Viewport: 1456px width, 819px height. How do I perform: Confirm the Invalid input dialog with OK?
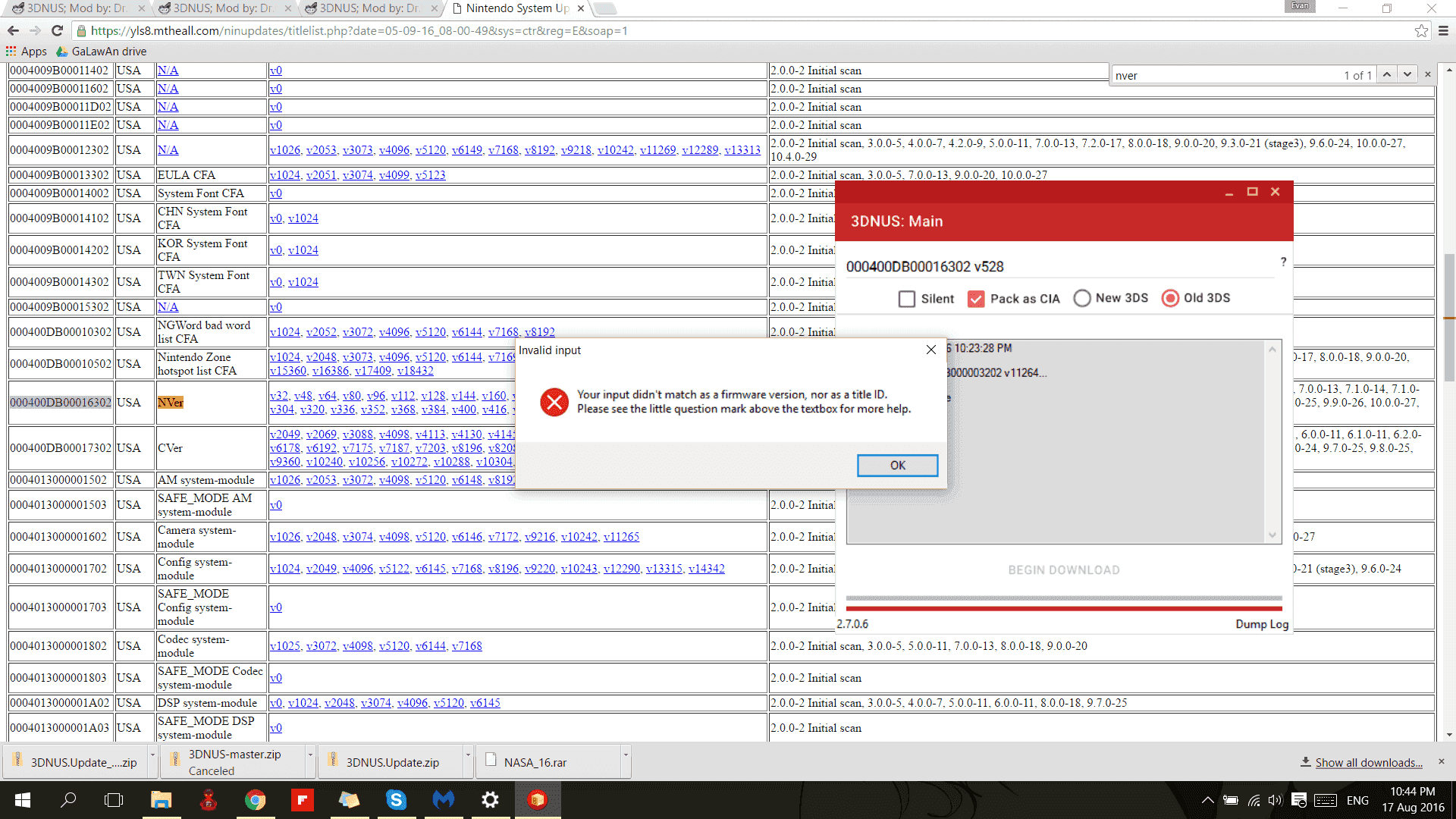(x=897, y=465)
